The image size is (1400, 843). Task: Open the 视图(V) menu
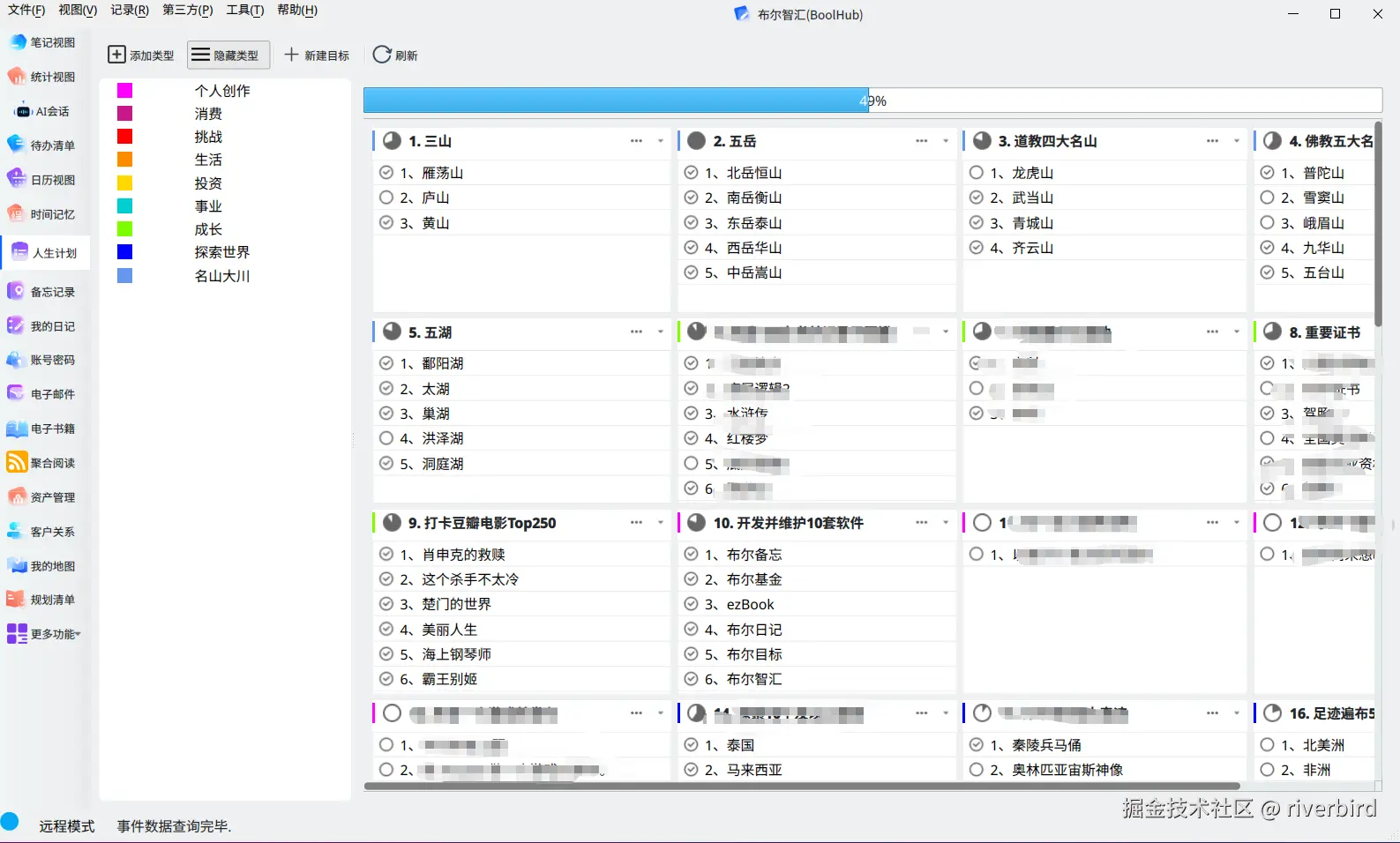tap(78, 10)
